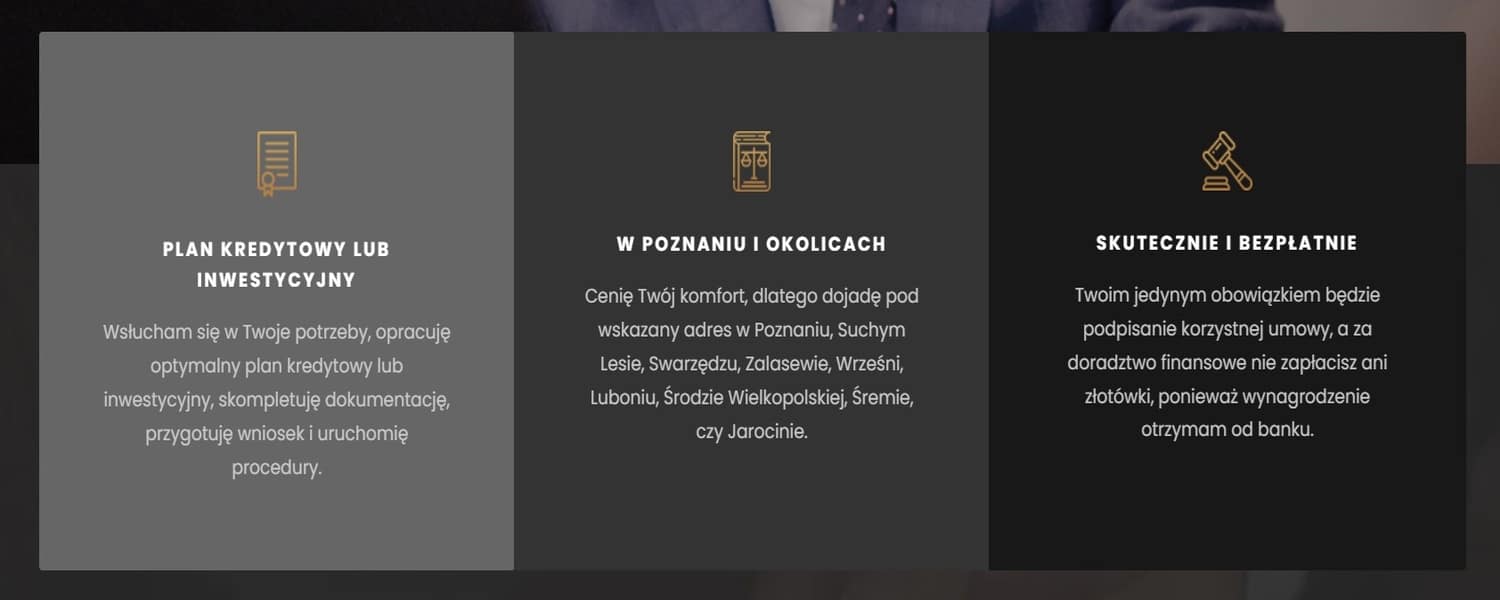Image resolution: width=1500 pixels, height=600 pixels.
Task: Click the judge's gavel icon
Action: tap(1227, 161)
